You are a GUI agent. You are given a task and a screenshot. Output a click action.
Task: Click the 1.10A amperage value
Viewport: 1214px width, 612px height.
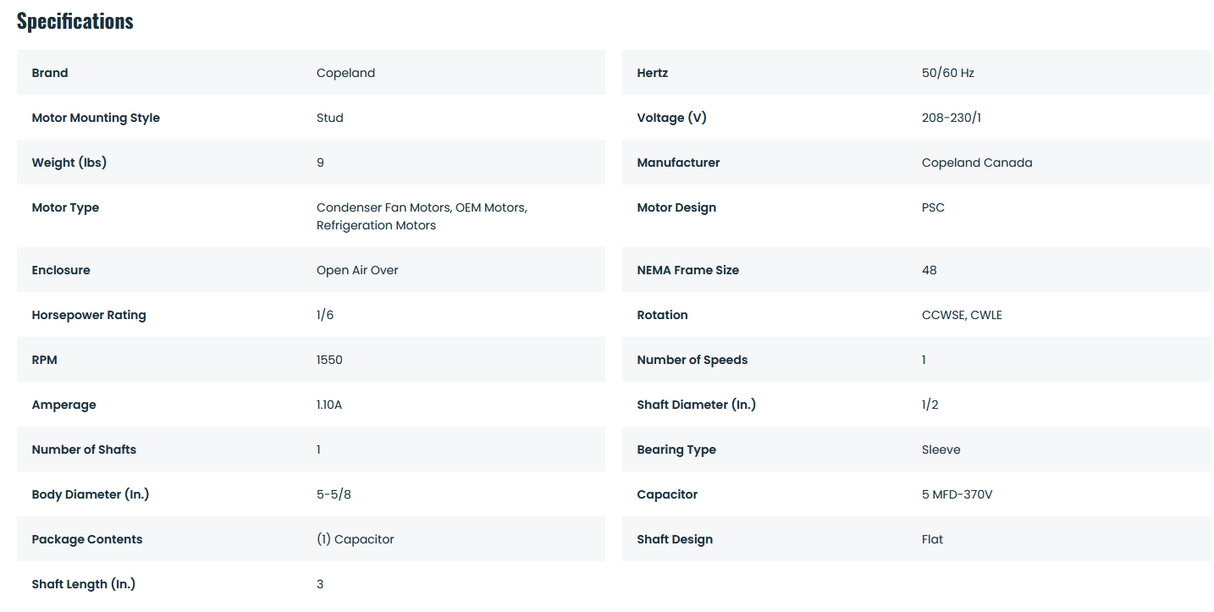[330, 405]
